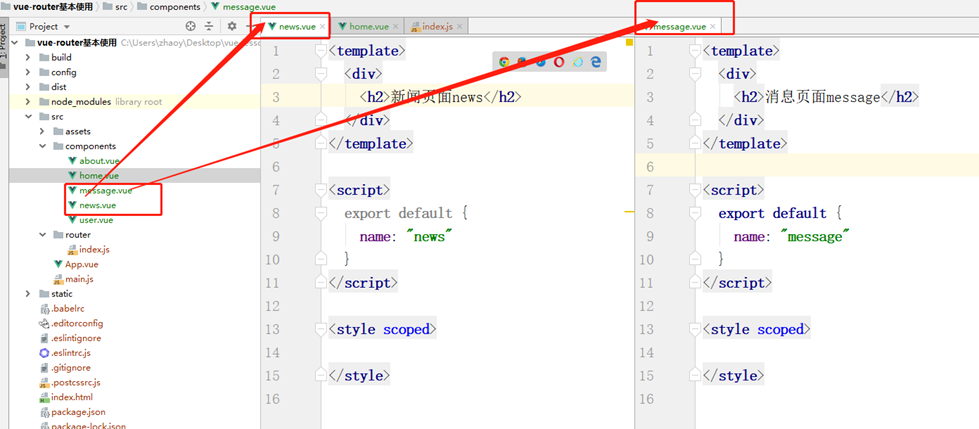Expand the config folder arrow
Screen dimensions: 979x429
27,72
